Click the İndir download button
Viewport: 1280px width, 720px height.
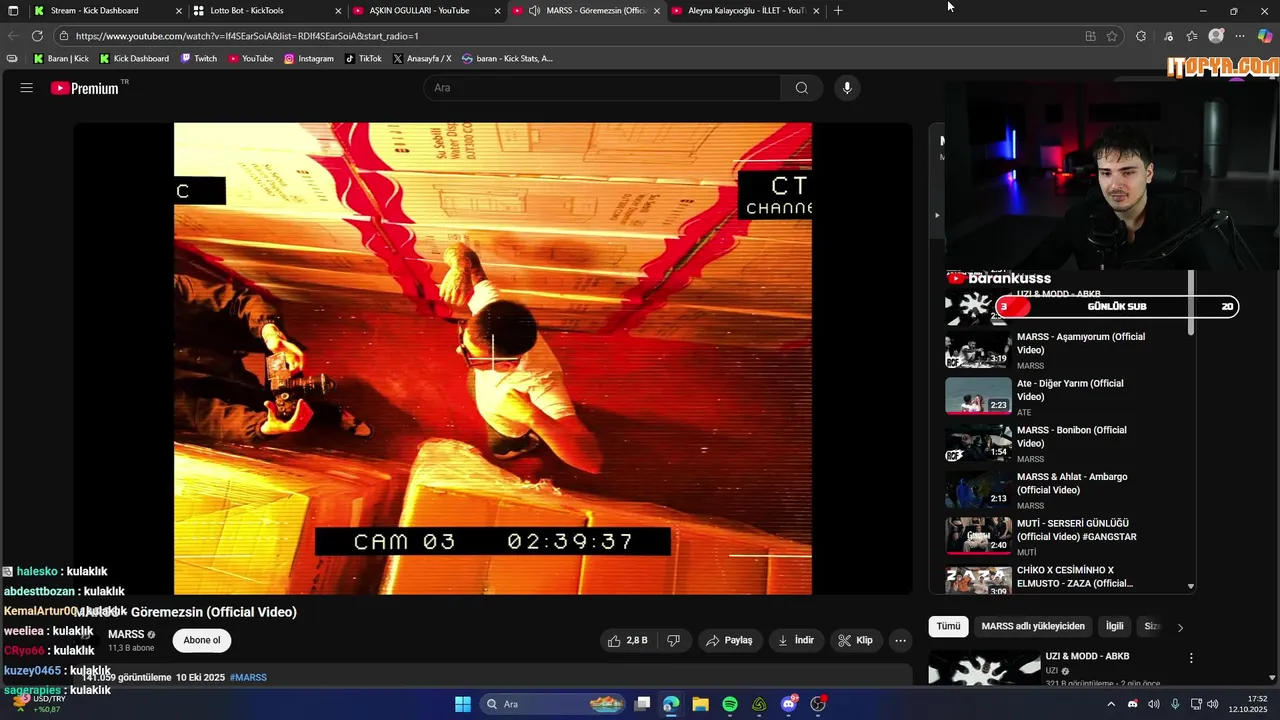click(797, 640)
